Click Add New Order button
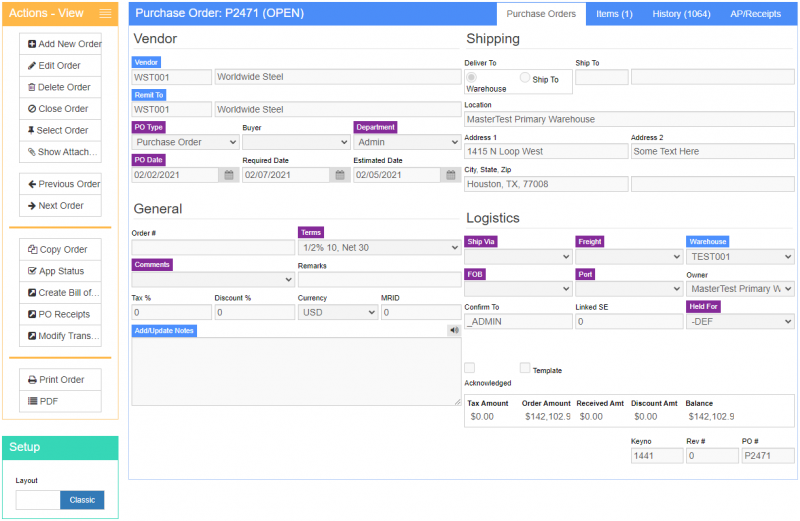800x521 pixels. click(x=61, y=44)
